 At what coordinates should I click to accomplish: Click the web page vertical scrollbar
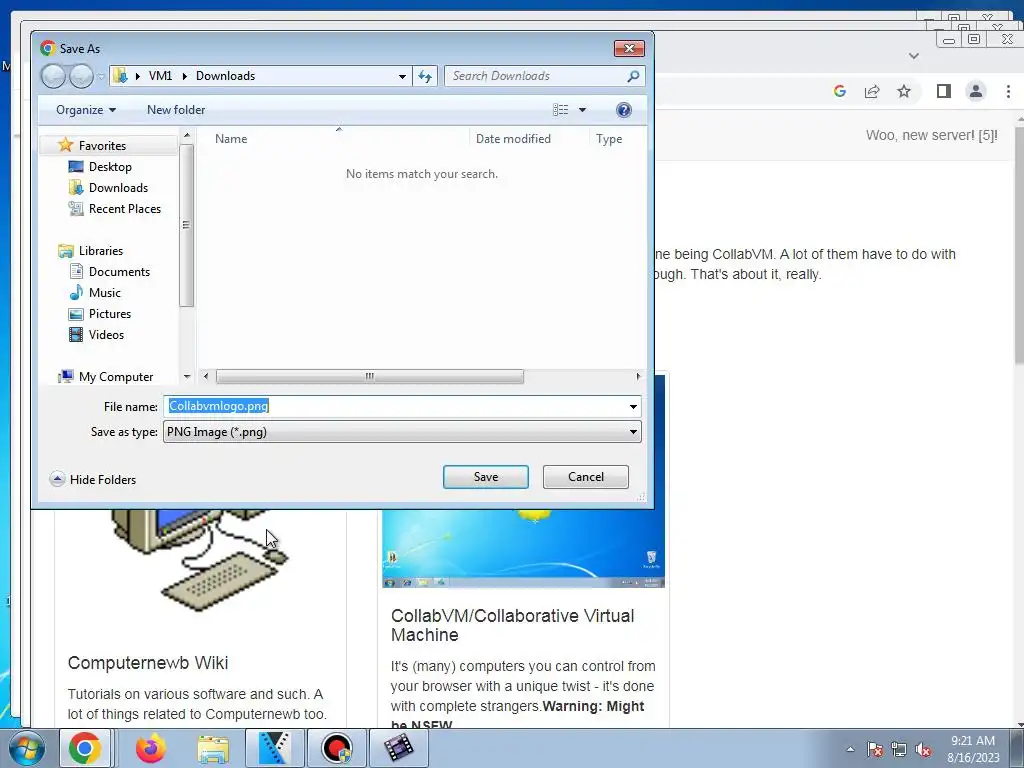[x=1019, y=245]
